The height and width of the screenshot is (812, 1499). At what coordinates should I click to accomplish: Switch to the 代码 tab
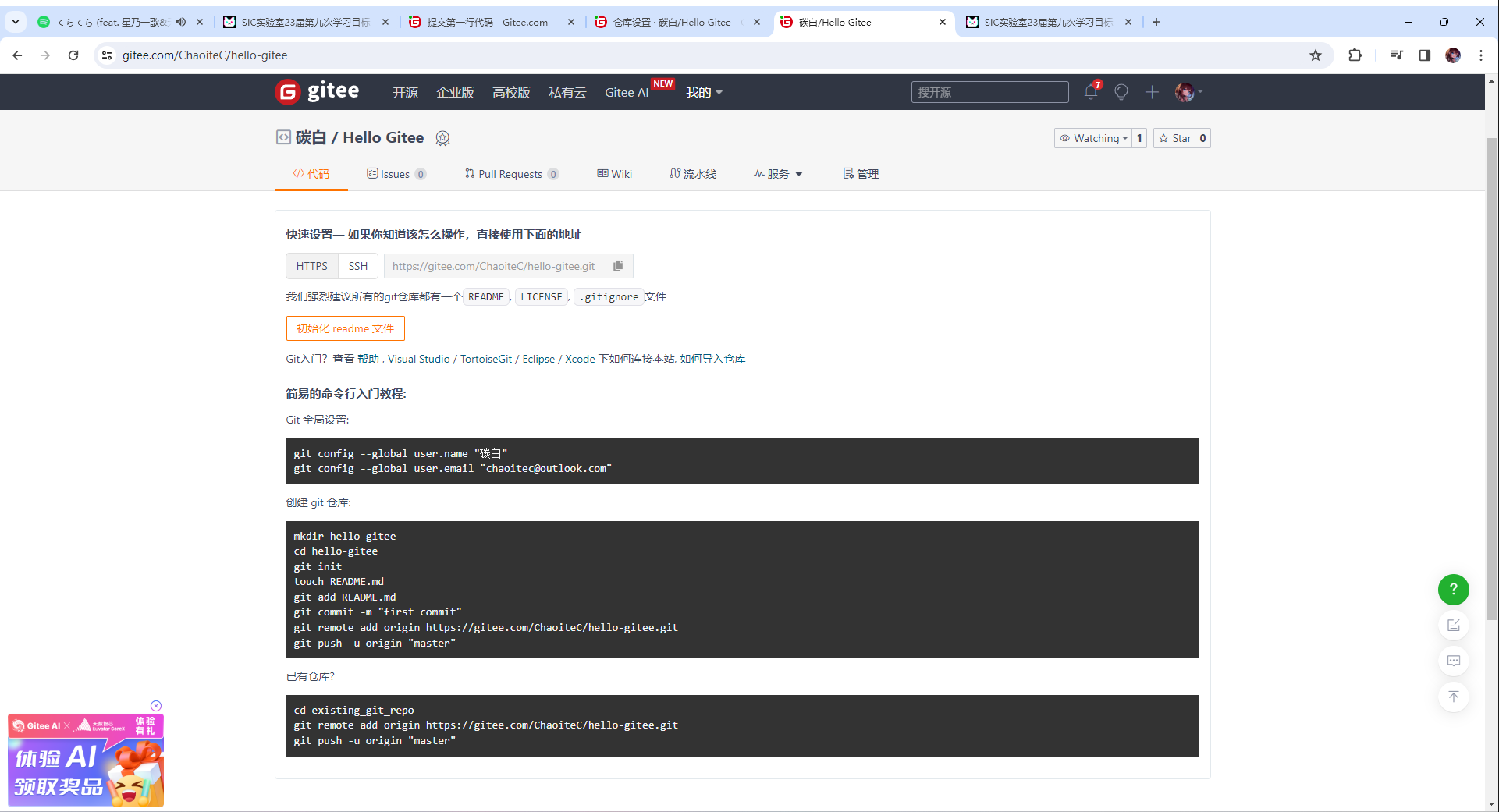pos(311,174)
